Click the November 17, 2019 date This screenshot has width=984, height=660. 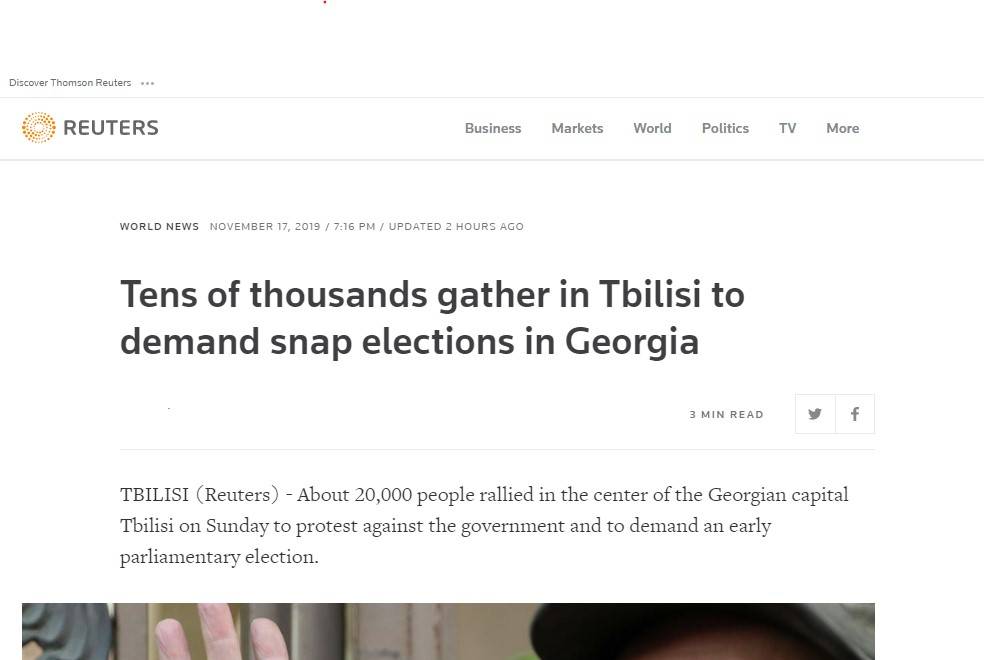(x=265, y=227)
